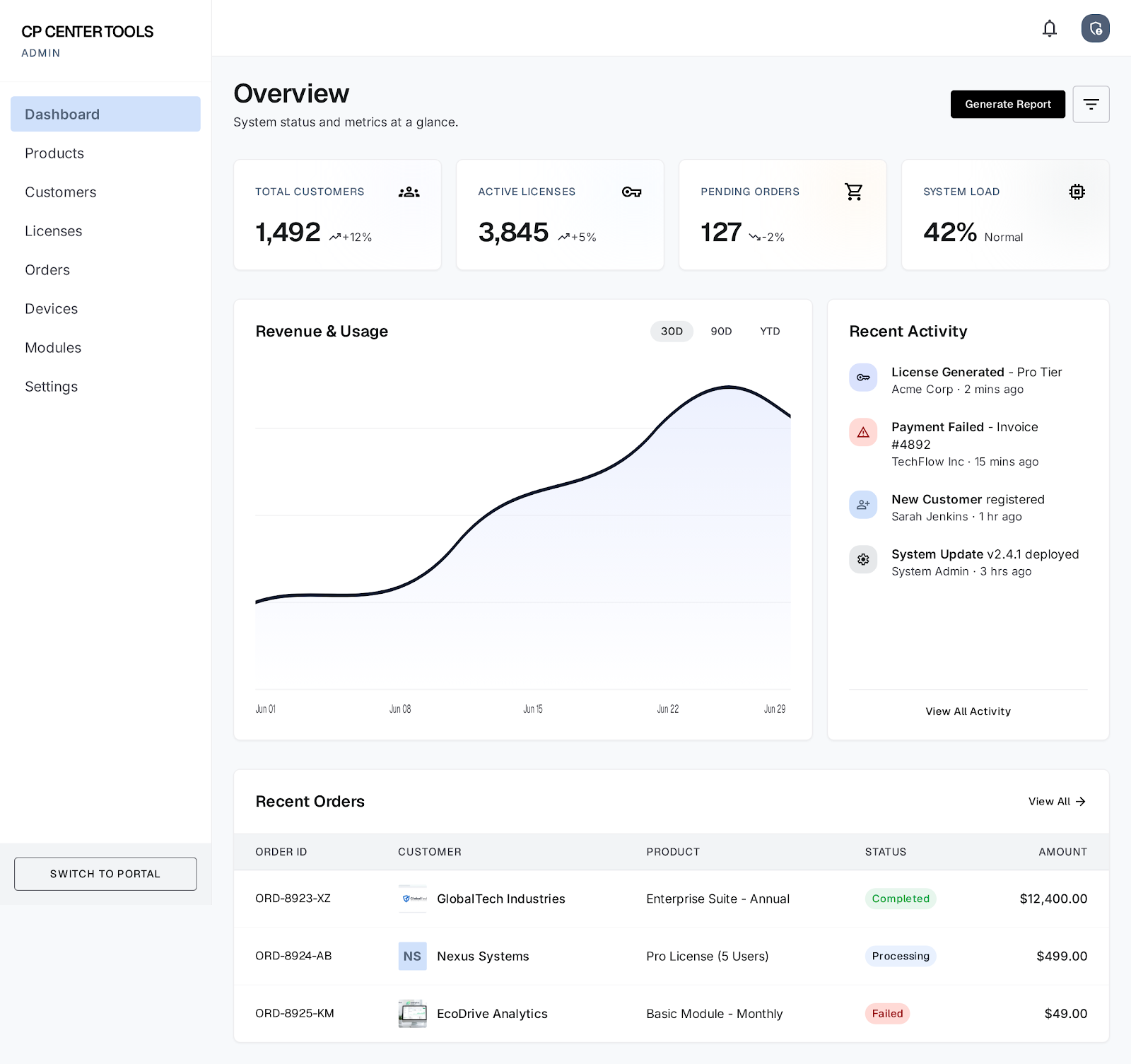Click the CUSTOMER column header
Screen dimensions: 1131x1064
430,852
